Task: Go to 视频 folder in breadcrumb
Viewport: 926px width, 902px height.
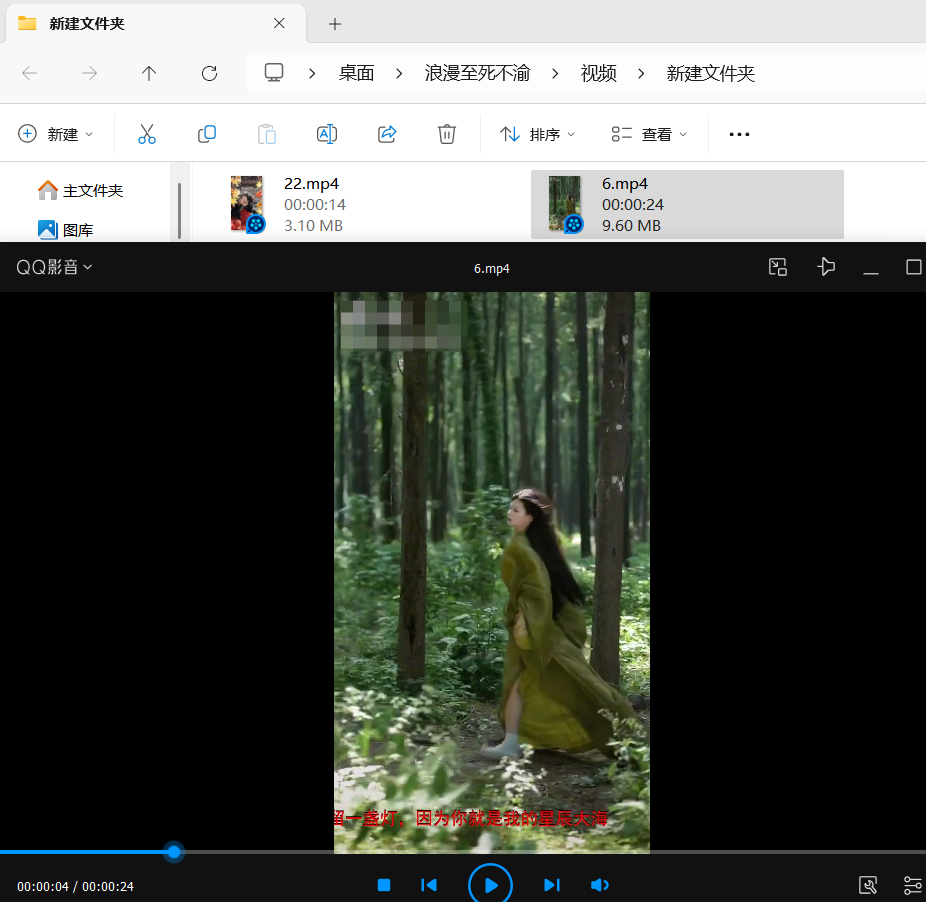Action: (x=598, y=73)
